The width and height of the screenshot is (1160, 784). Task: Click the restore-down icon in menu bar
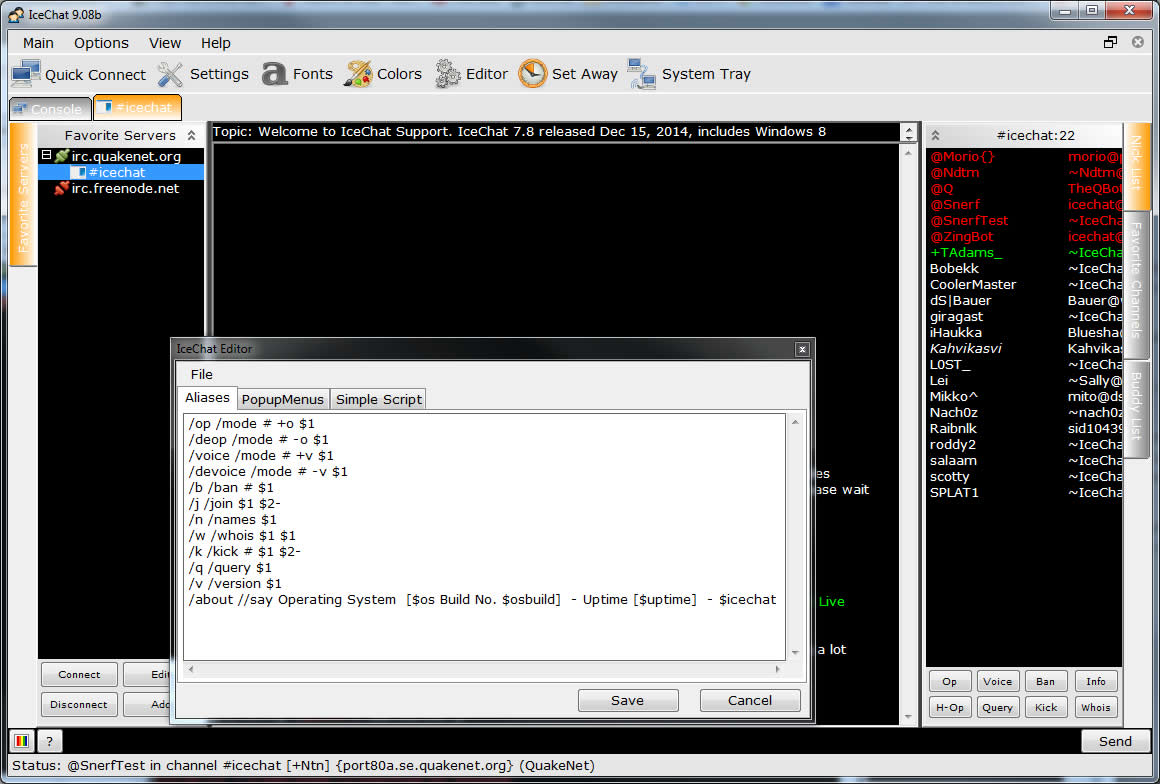1110,42
